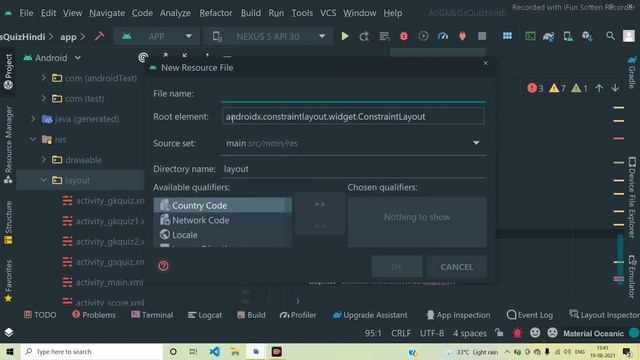The width and height of the screenshot is (640, 360).
Task: Open the Source set dropdown
Action: click(353, 143)
